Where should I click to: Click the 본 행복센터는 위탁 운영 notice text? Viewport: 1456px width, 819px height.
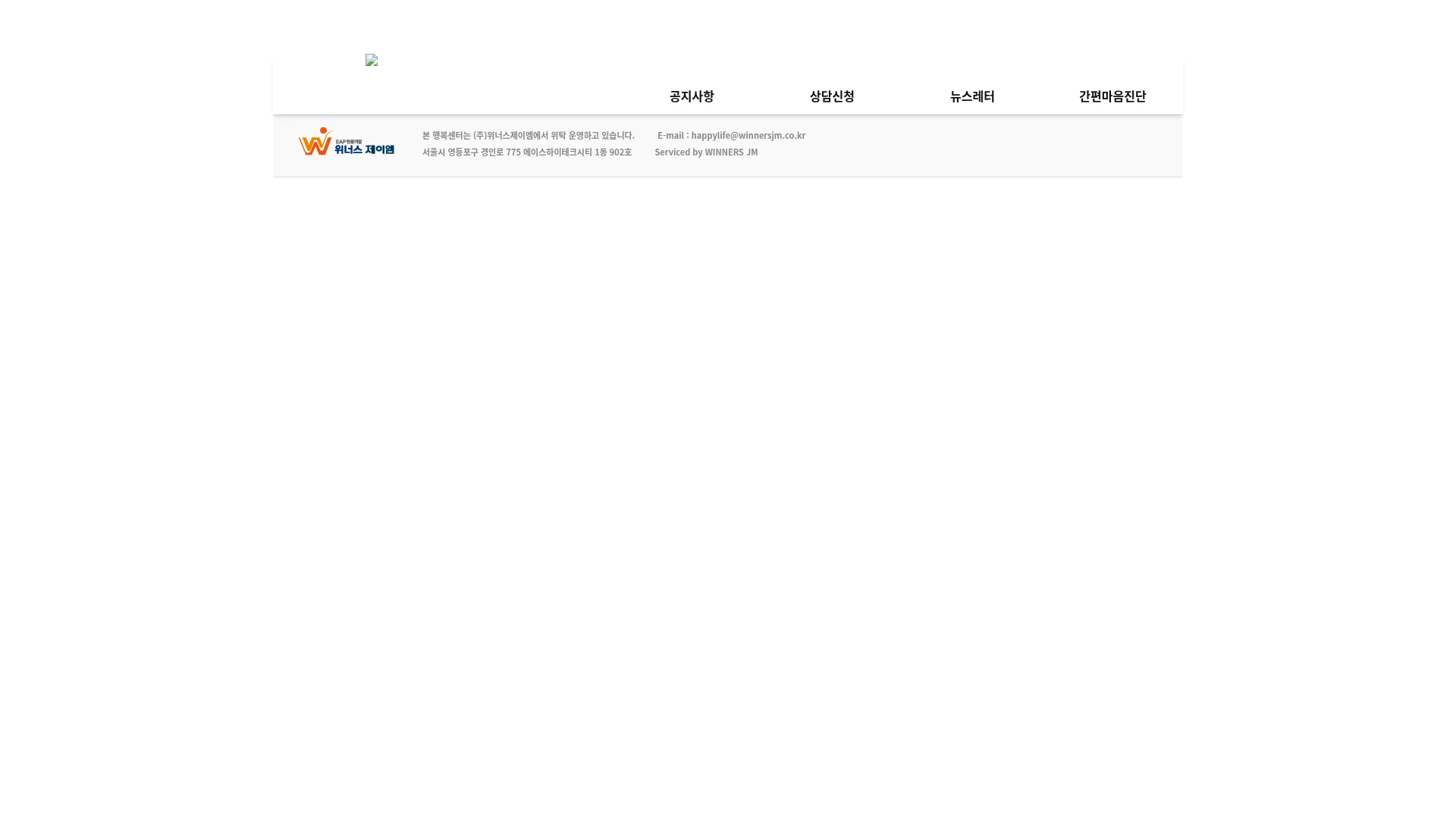point(529,135)
